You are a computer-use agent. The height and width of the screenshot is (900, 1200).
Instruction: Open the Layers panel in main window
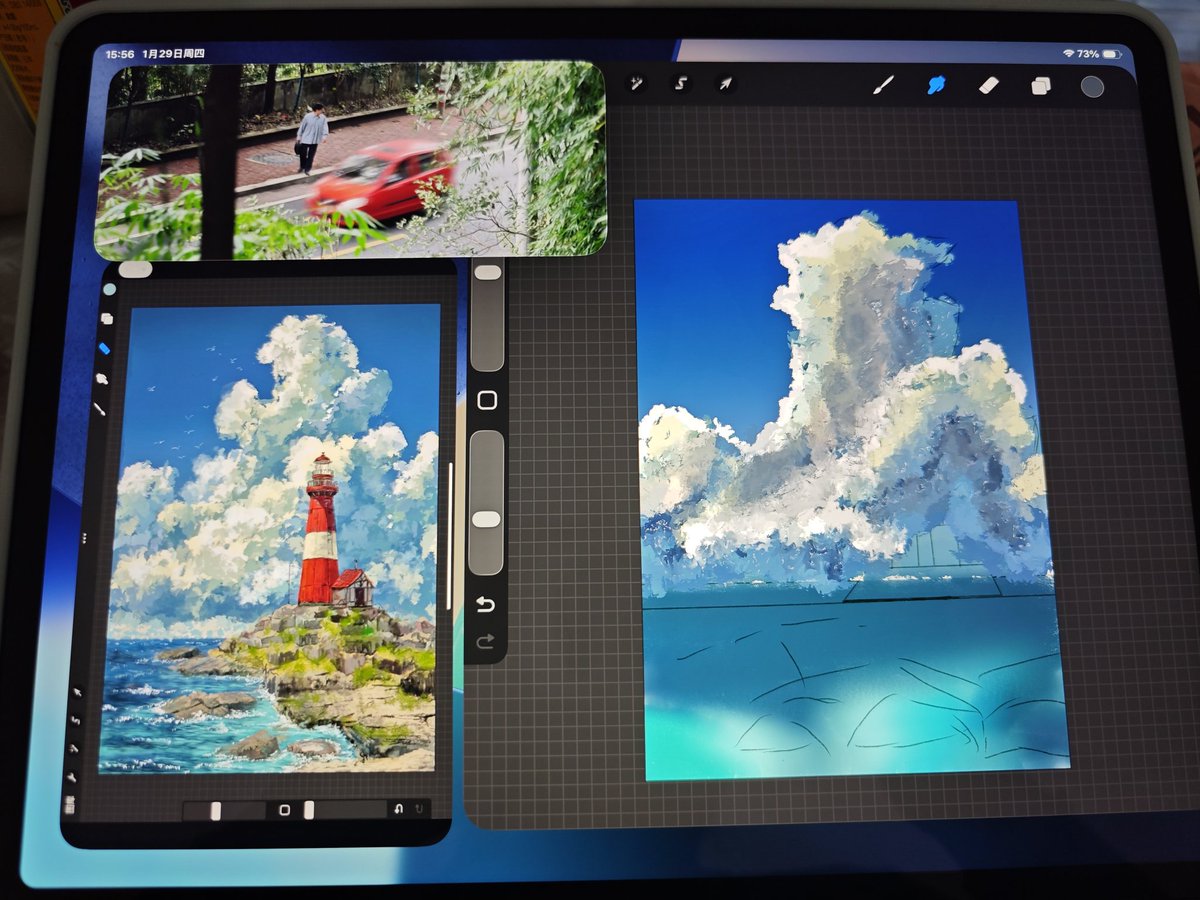pyautogui.click(x=1040, y=86)
